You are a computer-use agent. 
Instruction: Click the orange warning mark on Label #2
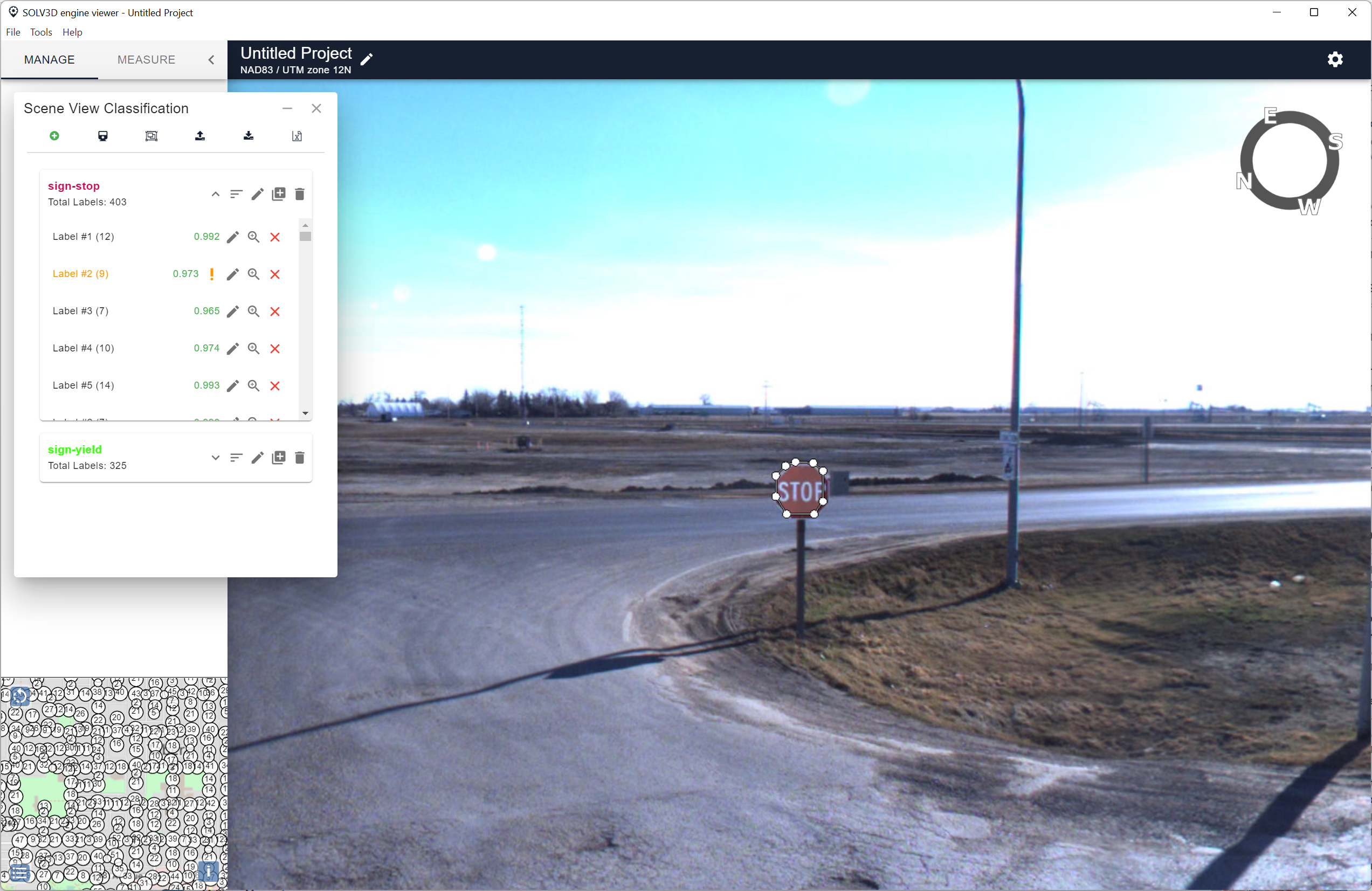211,274
